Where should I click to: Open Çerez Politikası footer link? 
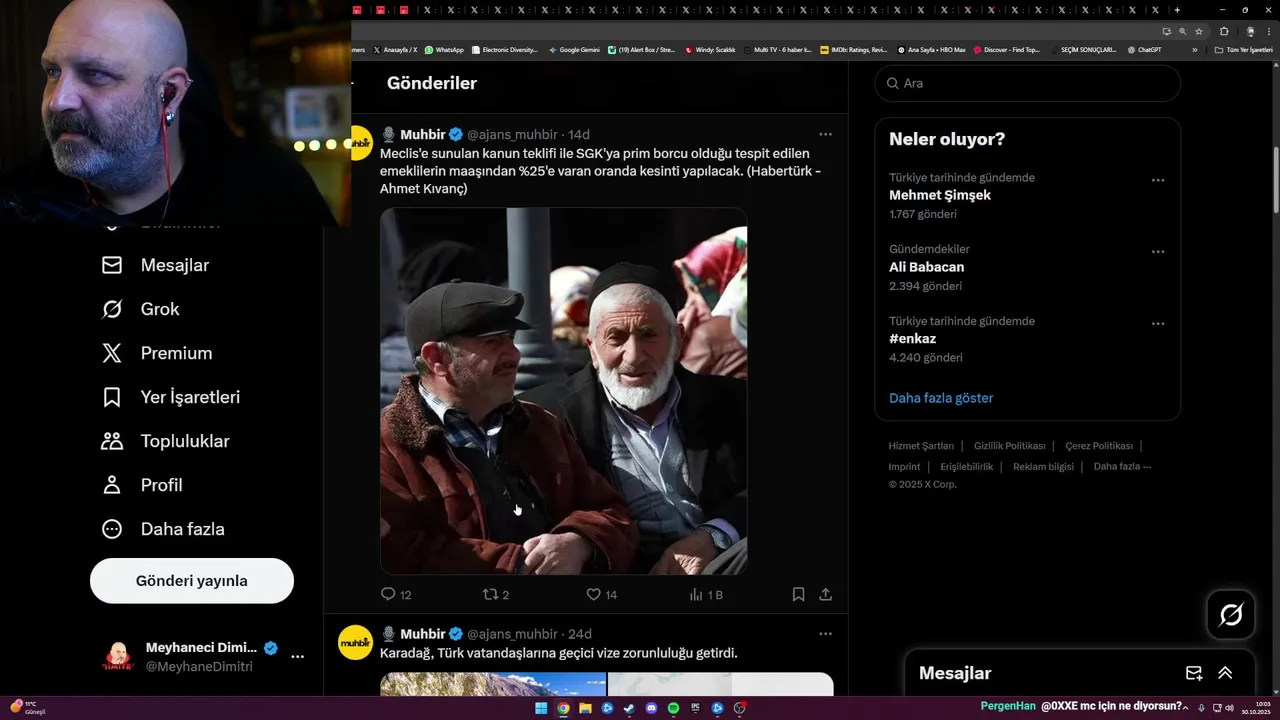(1099, 446)
